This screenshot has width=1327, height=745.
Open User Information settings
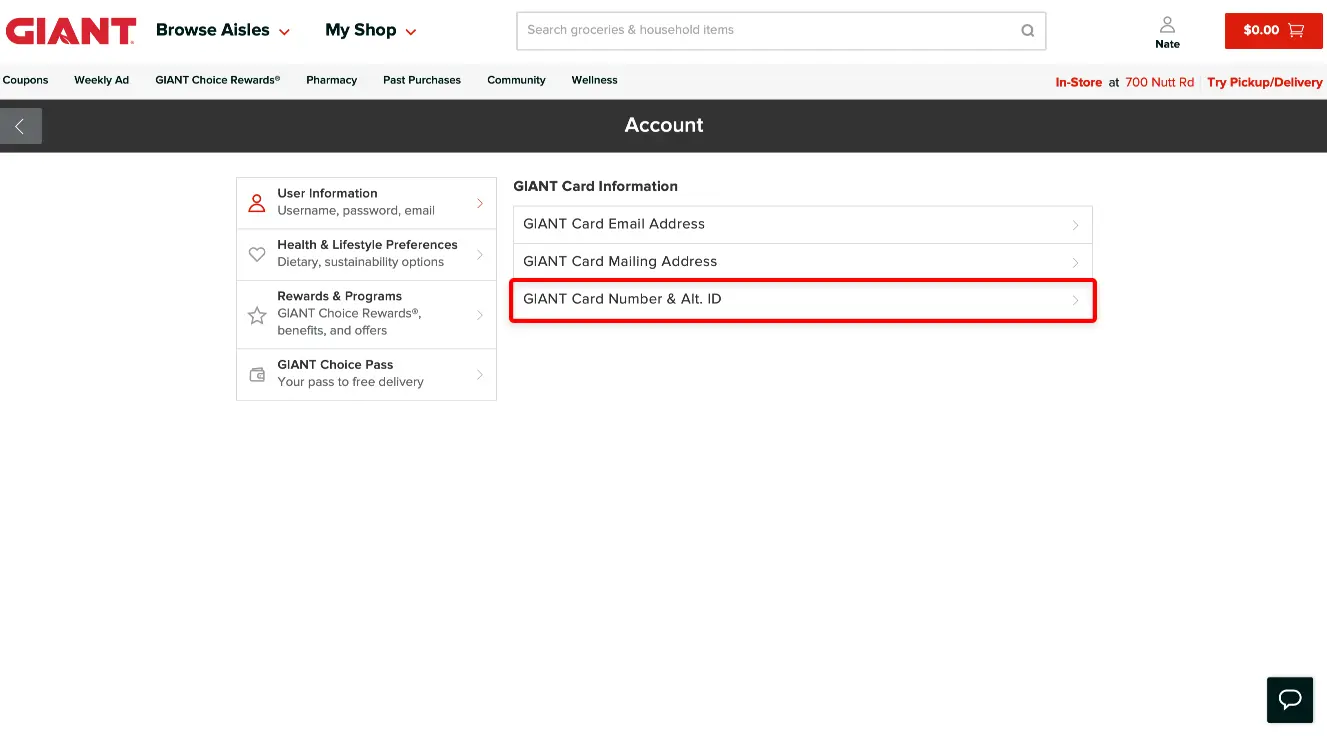(366, 203)
